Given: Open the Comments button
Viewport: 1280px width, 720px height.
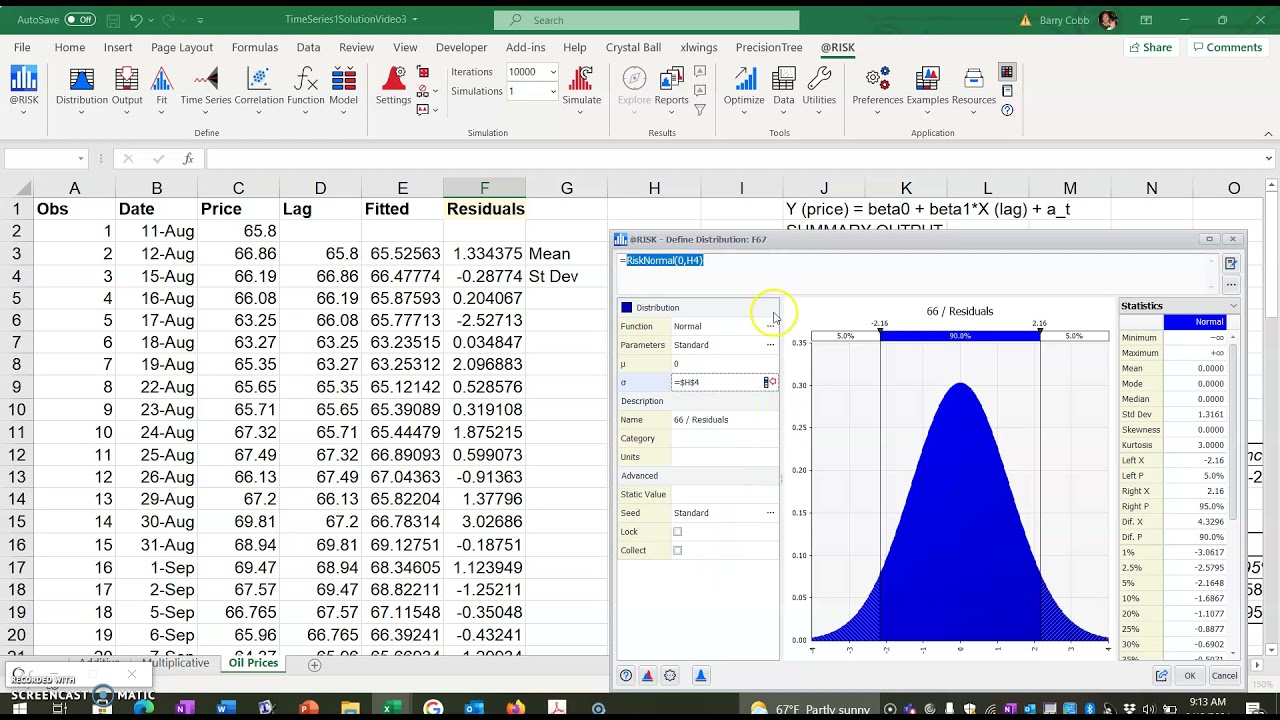Looking at the screenshot, I should 1226,47.
